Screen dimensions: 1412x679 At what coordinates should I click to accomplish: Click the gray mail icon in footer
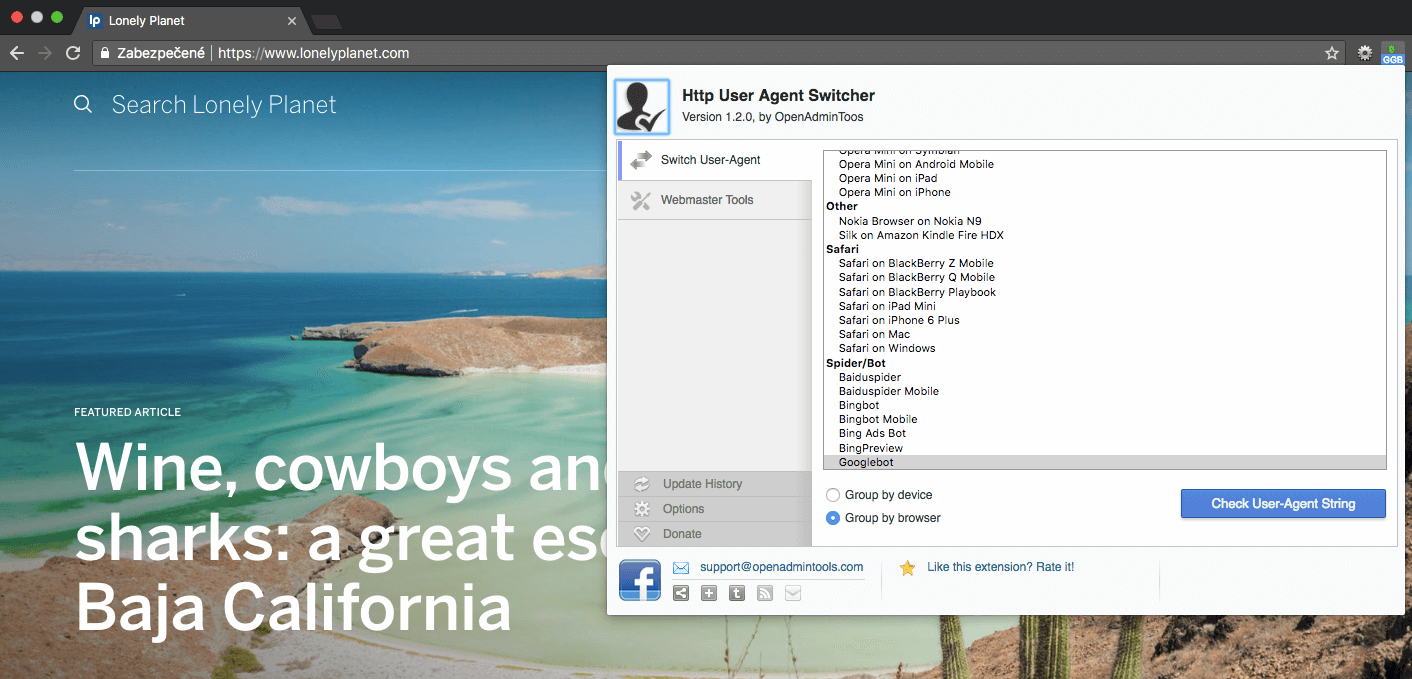click(793, 593)
